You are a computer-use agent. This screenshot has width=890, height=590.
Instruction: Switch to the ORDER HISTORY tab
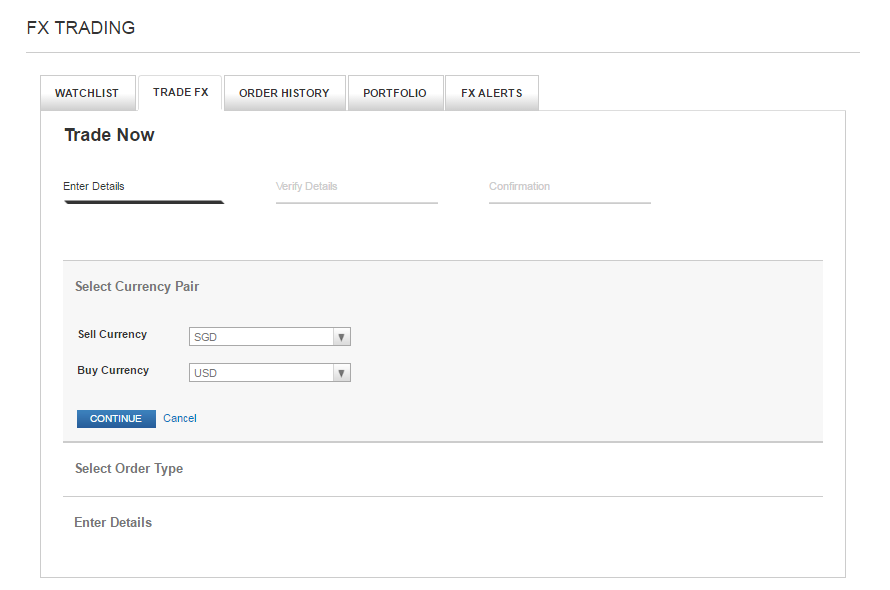coord(284,93)
